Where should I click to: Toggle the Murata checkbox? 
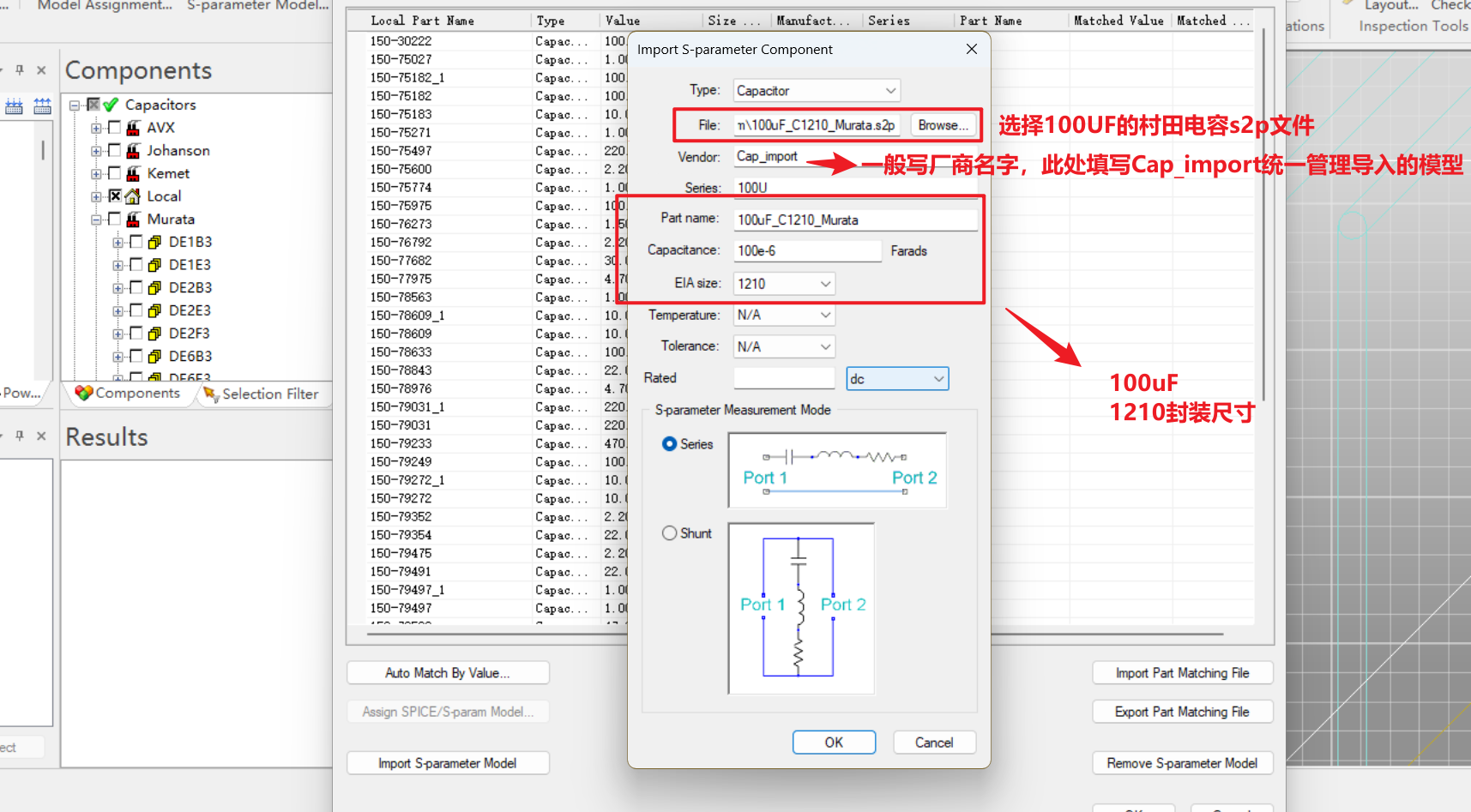tap(114, 219)
